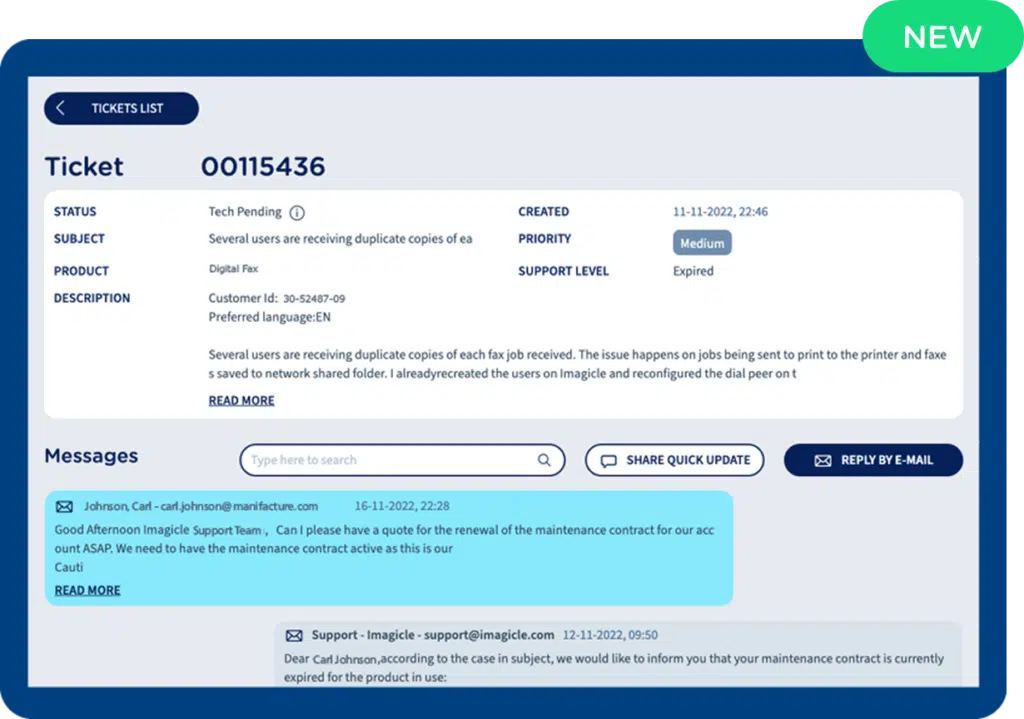
Task: Open the TICKETS LIST button label
Action: click(127, 108)
